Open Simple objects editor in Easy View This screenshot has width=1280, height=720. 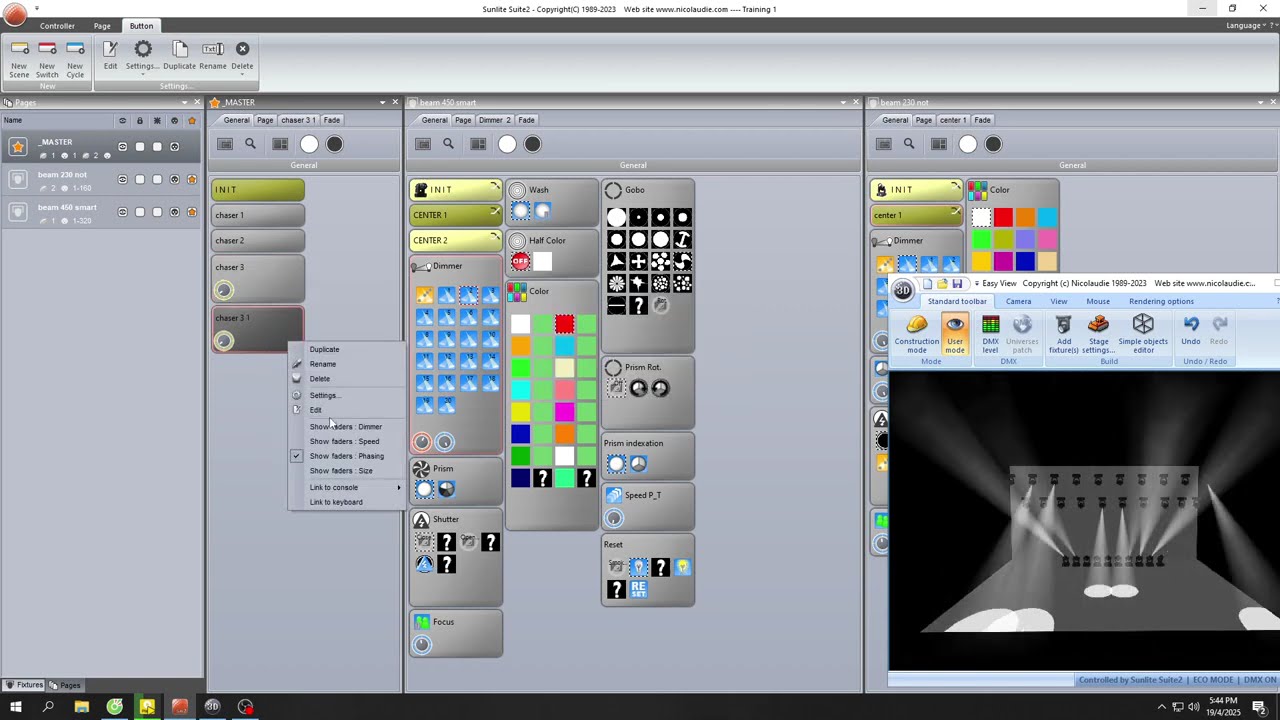(1143, 334)
